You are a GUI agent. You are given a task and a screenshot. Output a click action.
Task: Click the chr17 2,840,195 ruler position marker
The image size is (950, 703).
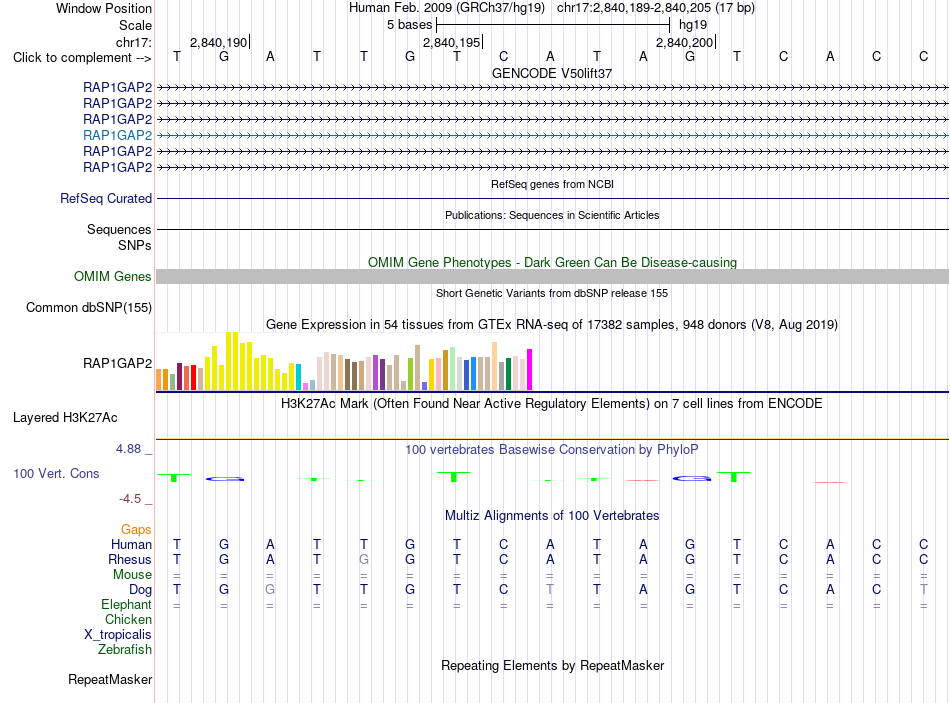coord(452,42)
